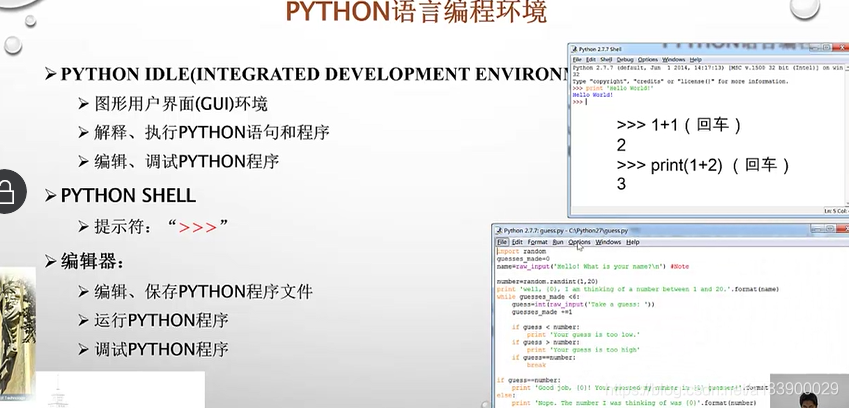Screen dimensions: 849x408
Task: Click the 'else:' line in editor
Action: tap(505, 396)
